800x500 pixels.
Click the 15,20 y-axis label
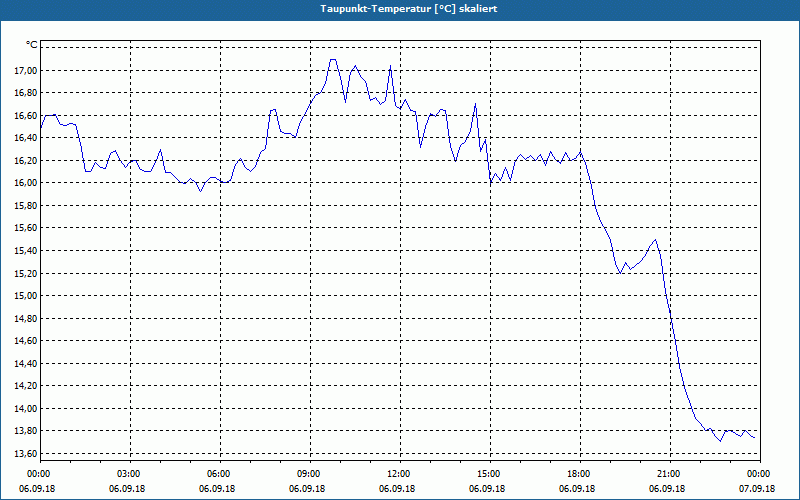pyautogui.click(x=25, y=273)
